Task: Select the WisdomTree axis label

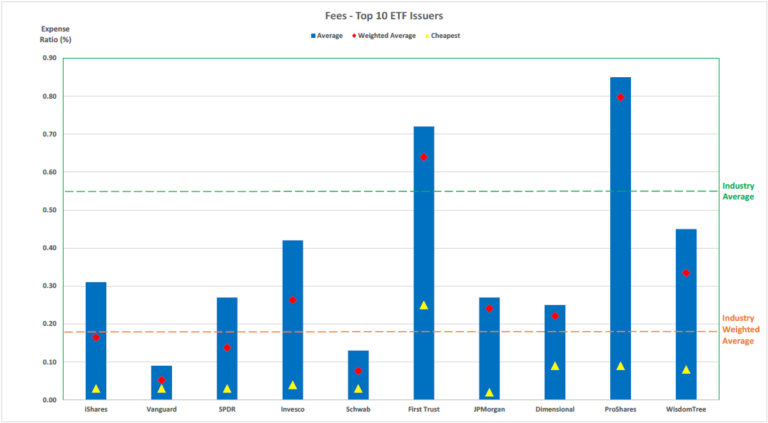Action: click(686, 409)
